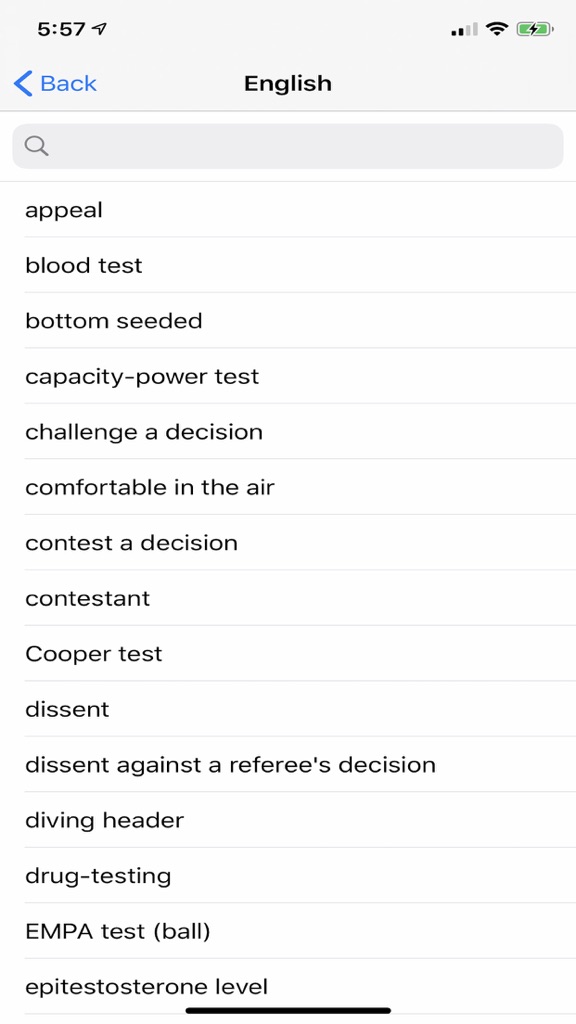Tap the 'contestant' list item
576x1024 pixels.
tap(288, 598)
